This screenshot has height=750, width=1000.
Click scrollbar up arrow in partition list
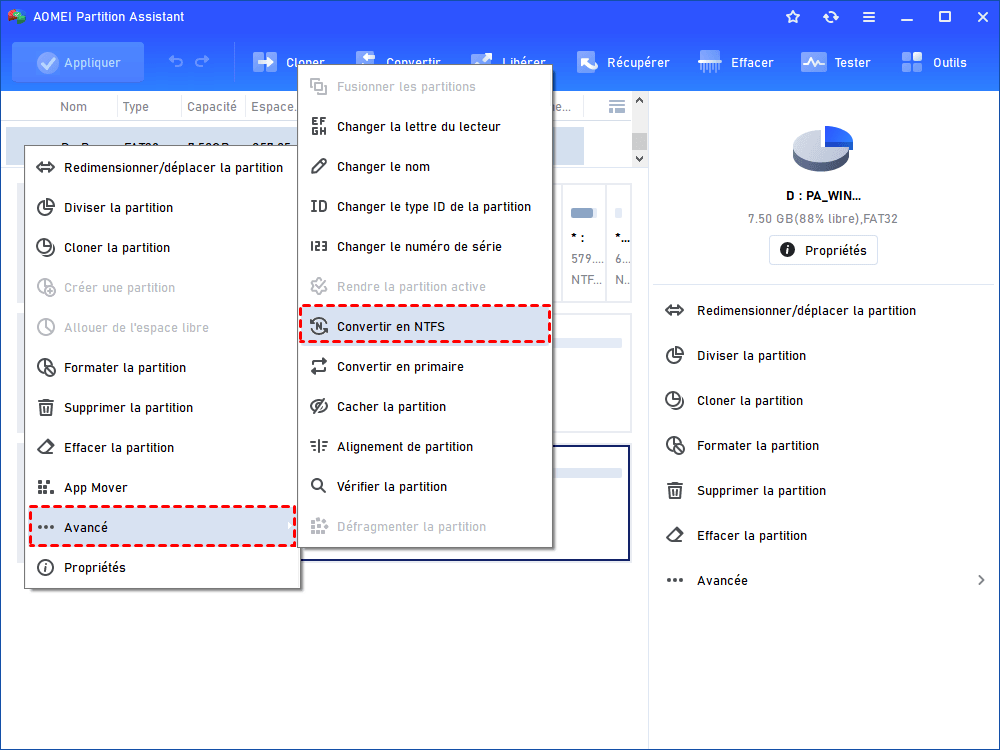click(x=640, y=101)
